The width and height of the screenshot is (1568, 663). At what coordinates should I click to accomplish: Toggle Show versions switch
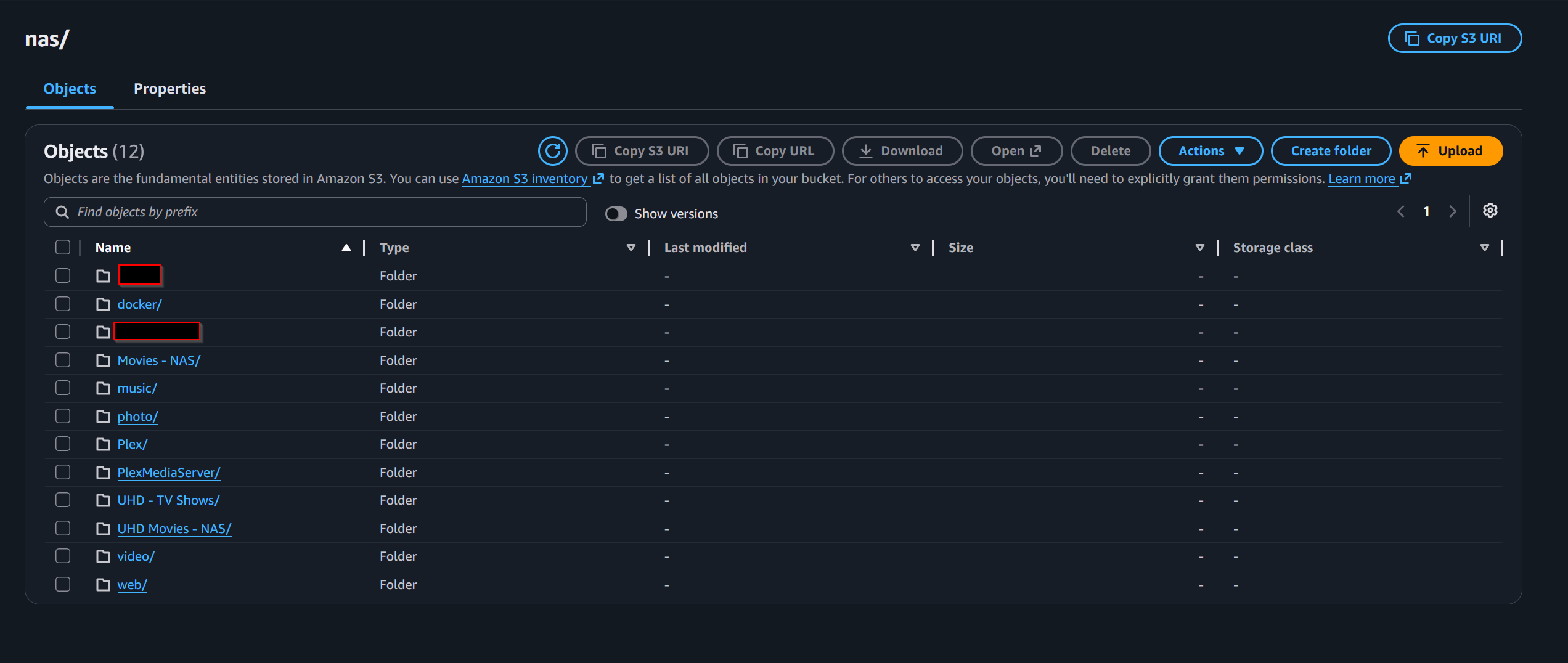(x=616, y=214)
